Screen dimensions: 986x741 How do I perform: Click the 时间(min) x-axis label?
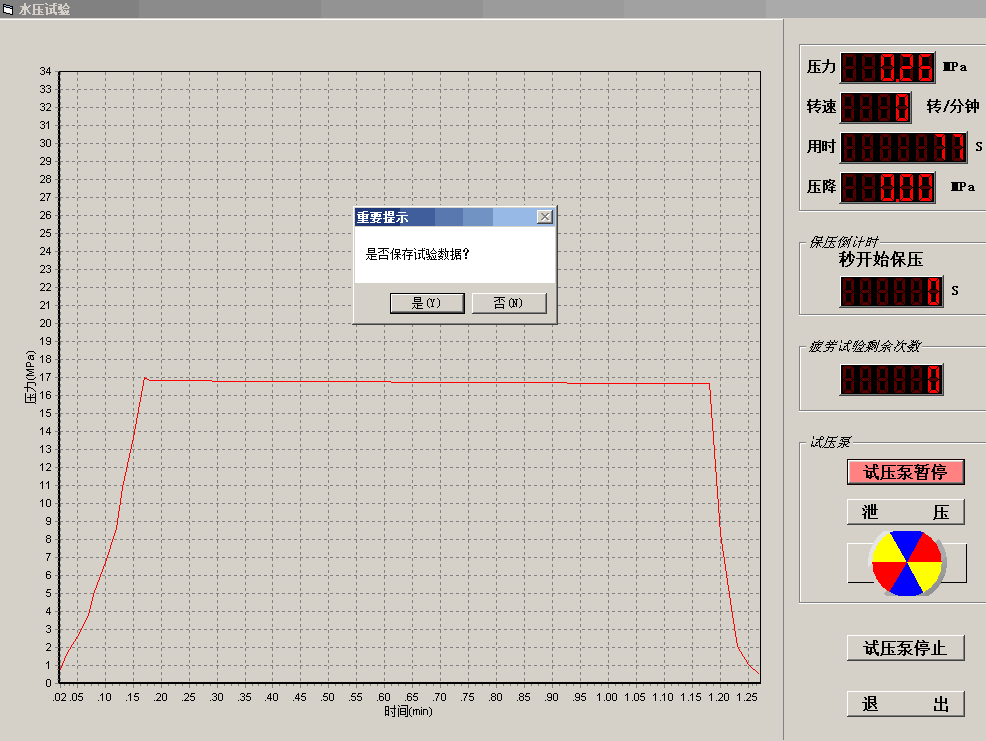pos(408,712)
